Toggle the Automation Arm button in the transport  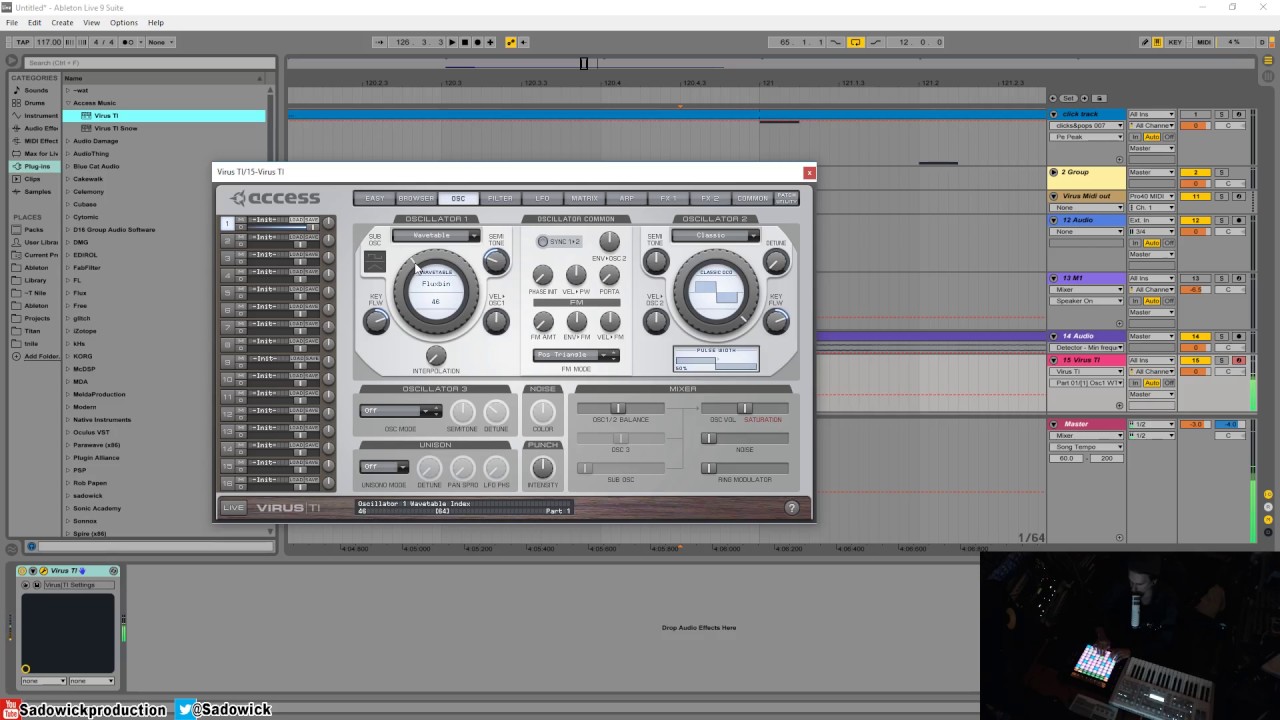[511, 42]
